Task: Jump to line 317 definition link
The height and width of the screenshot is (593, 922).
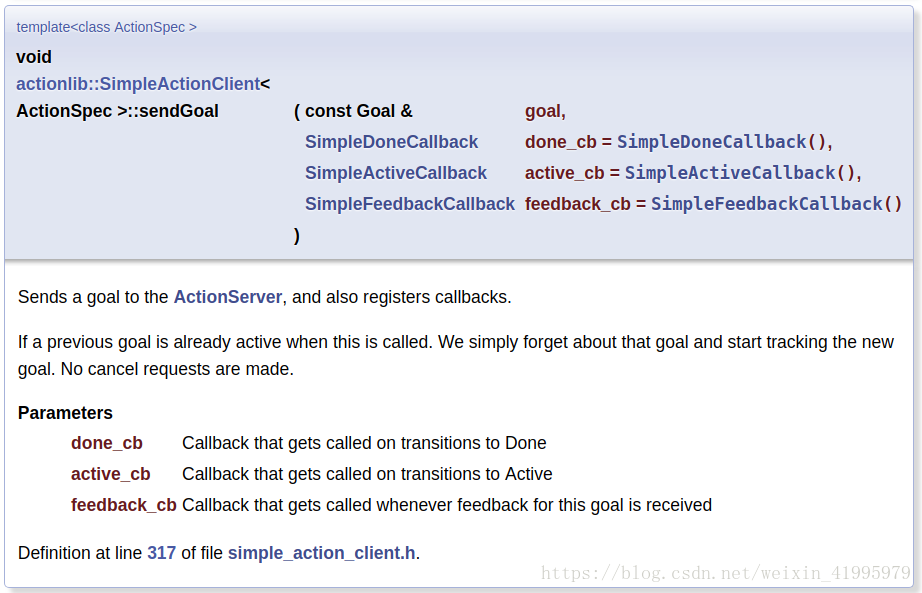Action: click(x=161, y=553)
